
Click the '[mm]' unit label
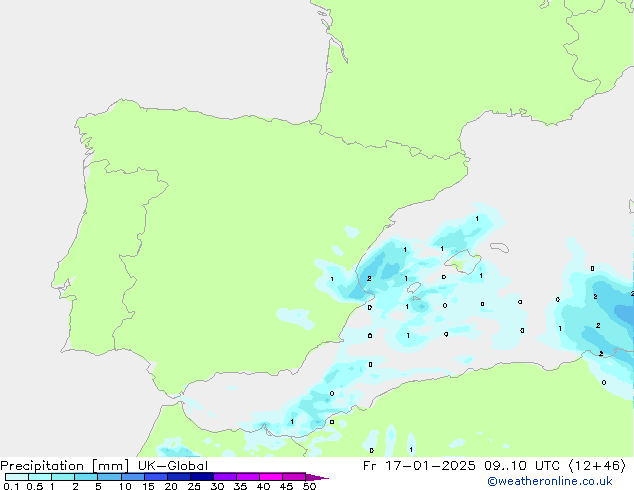click(110, 466)
